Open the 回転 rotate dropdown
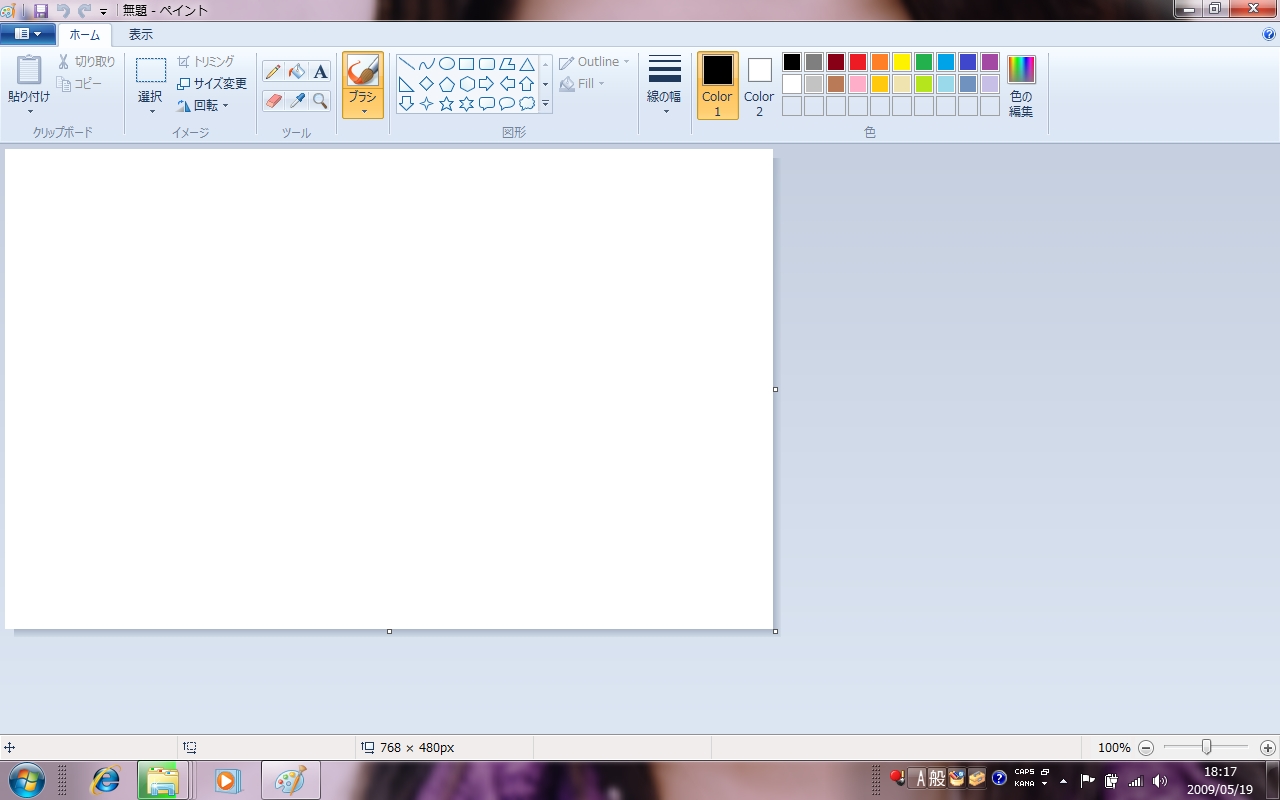Screen dimensions: 1280x800 coord(203,105)
